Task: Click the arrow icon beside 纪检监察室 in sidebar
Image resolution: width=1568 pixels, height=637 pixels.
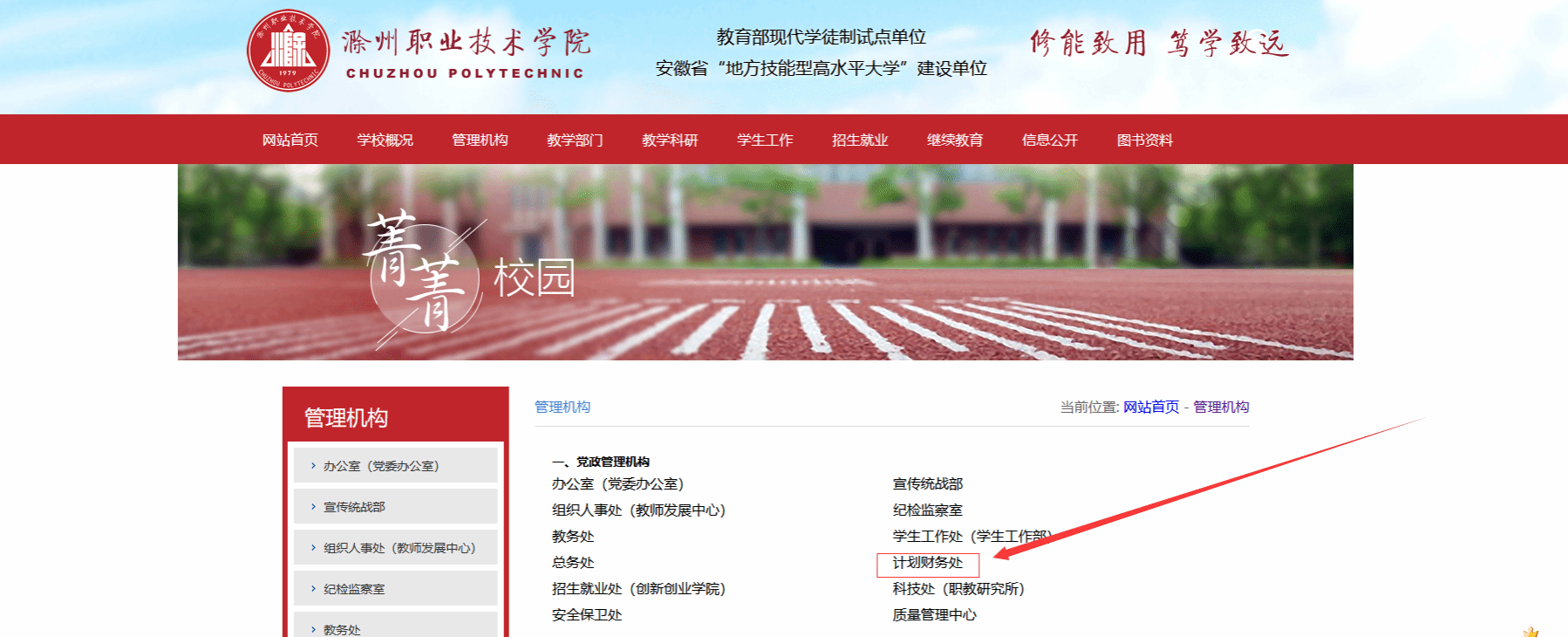Action: point(313,589)
